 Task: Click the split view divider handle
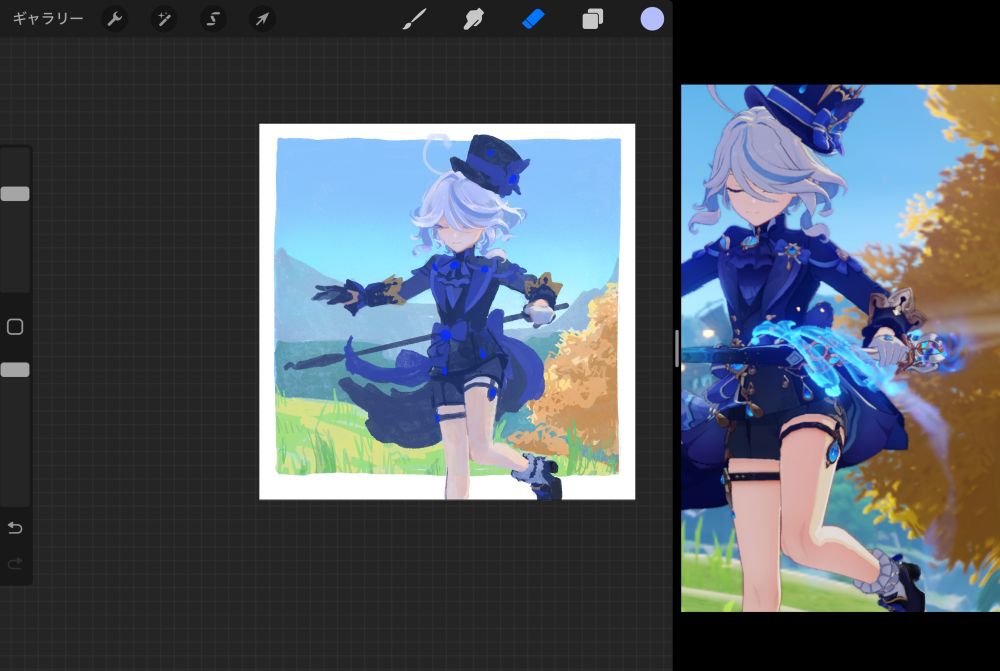(x=676, y=348)
